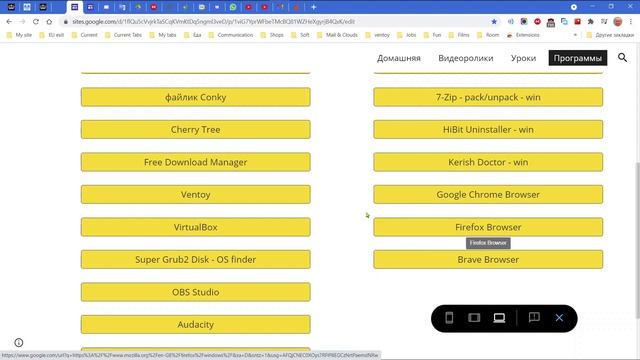Viewport: 640px width, 360px height.
Task: Open the Уроки page
Action: (x=523, y=58)
